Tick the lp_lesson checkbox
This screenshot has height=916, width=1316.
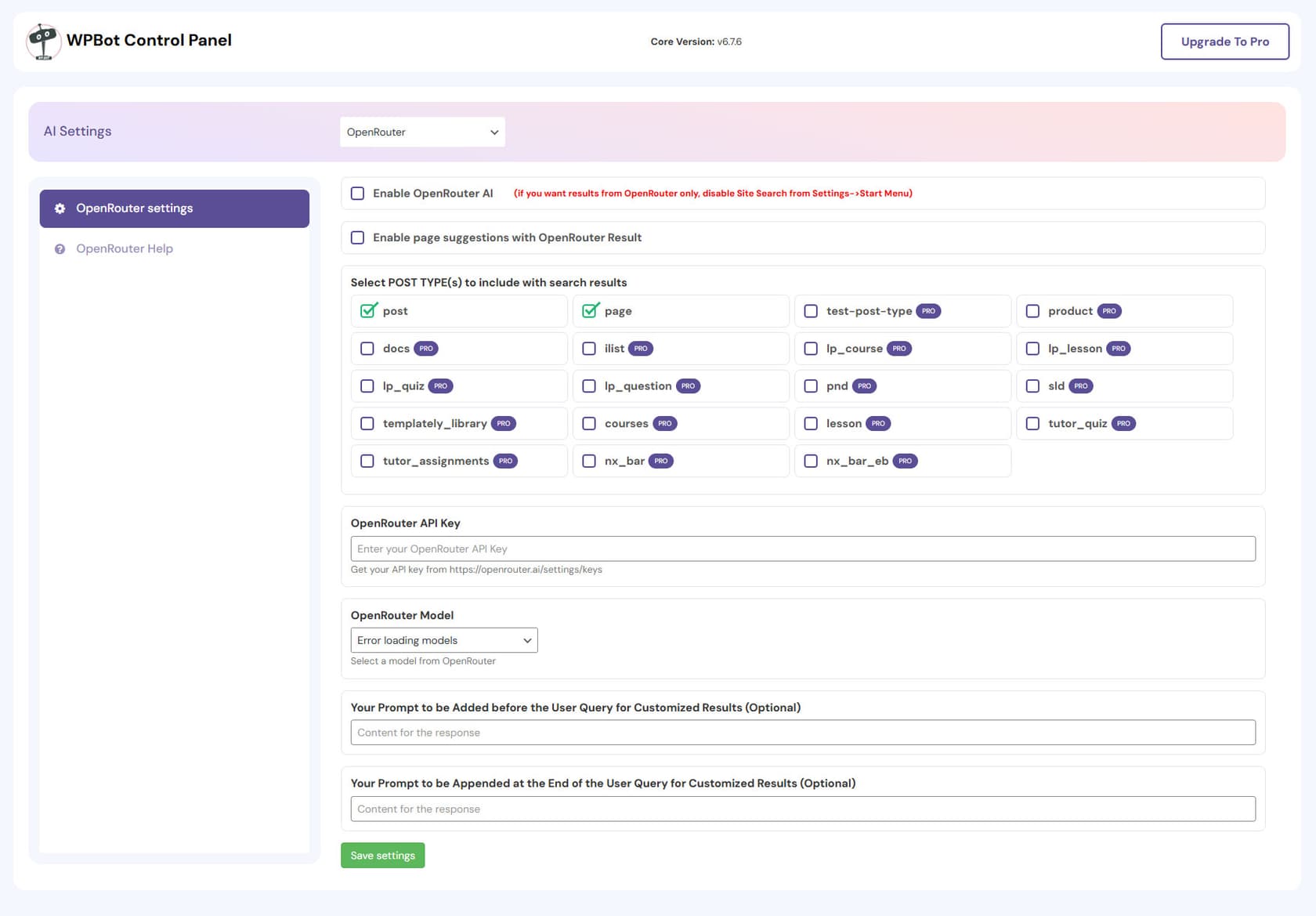pyautogui.click(x=1032, y=349)
